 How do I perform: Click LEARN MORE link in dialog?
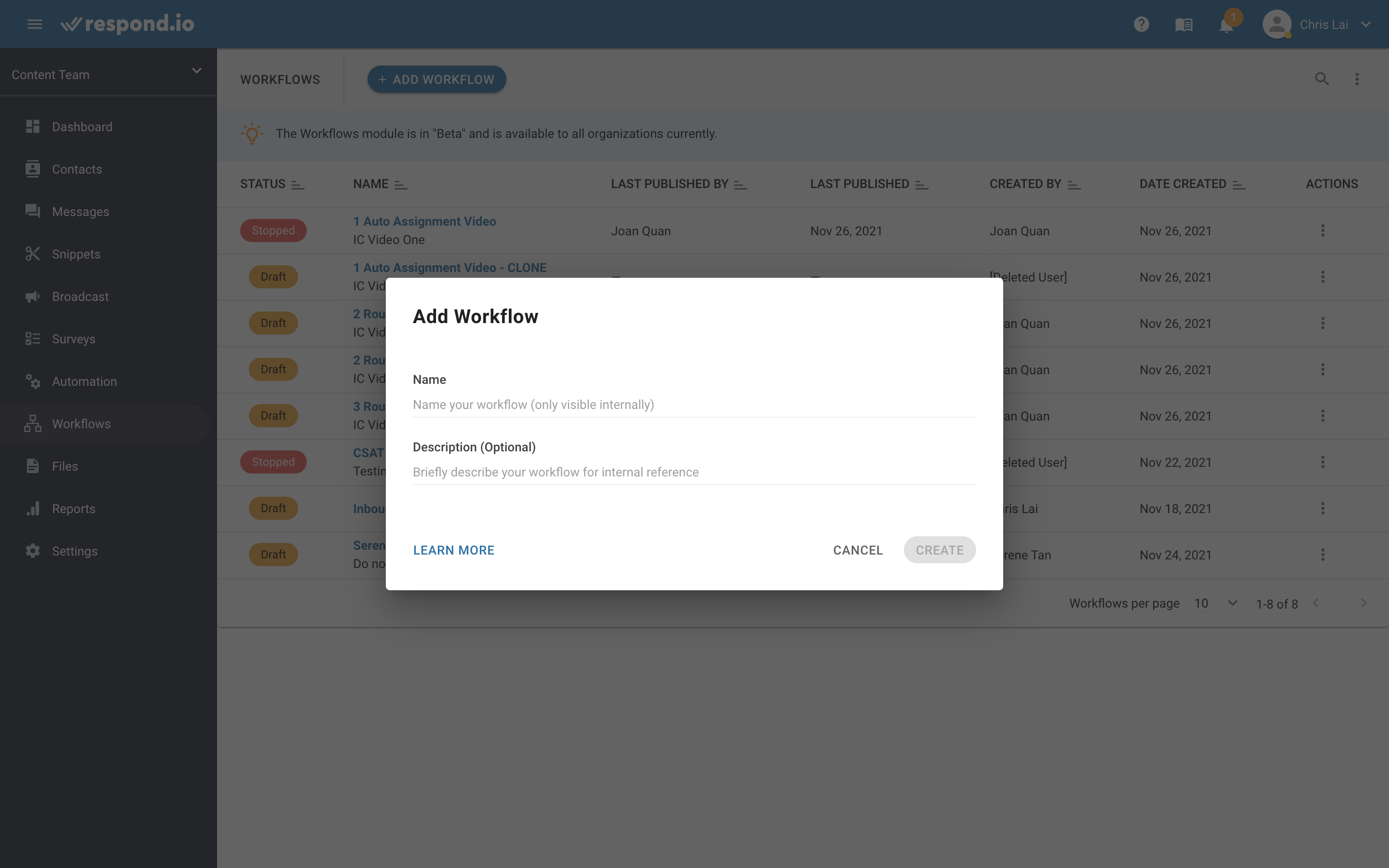454,549
